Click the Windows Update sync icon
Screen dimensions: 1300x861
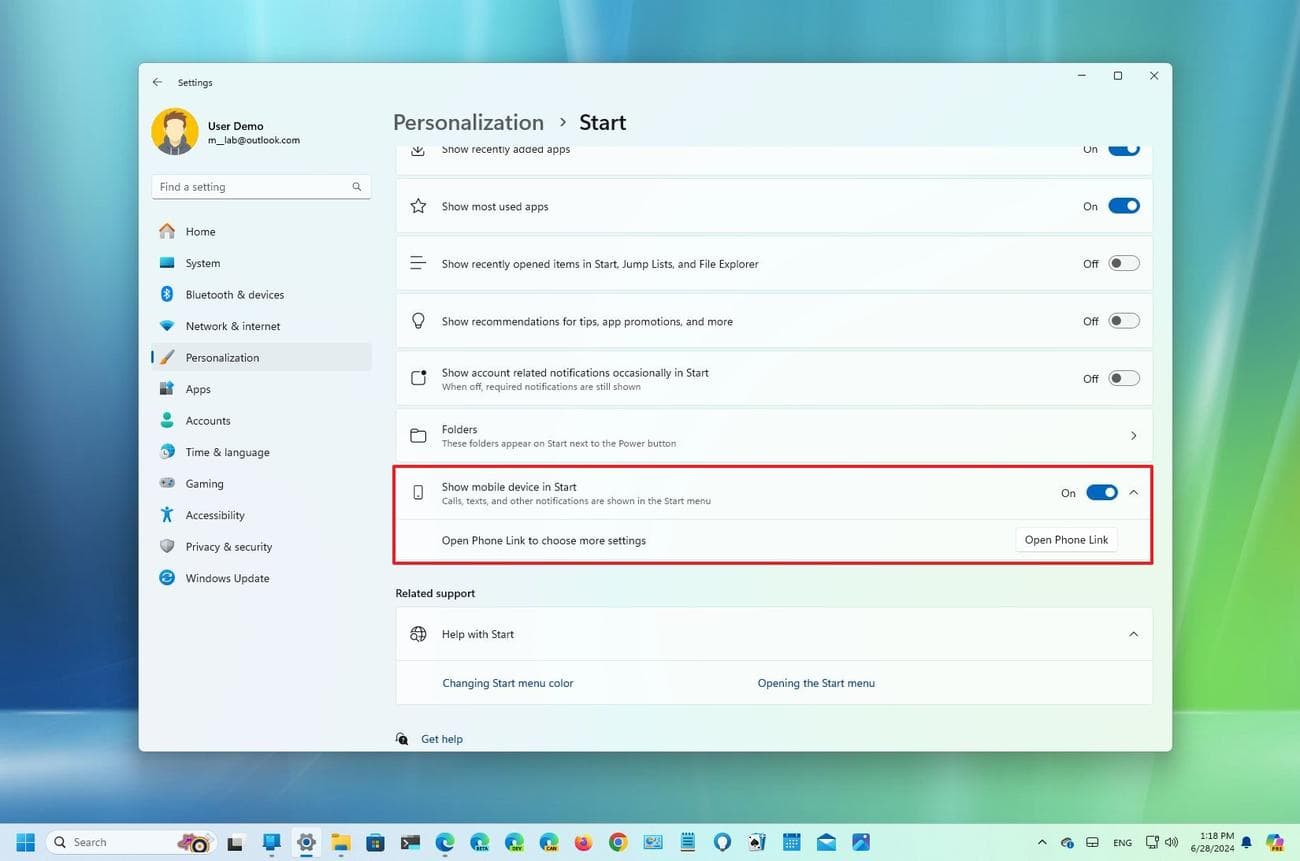(167, 578)
